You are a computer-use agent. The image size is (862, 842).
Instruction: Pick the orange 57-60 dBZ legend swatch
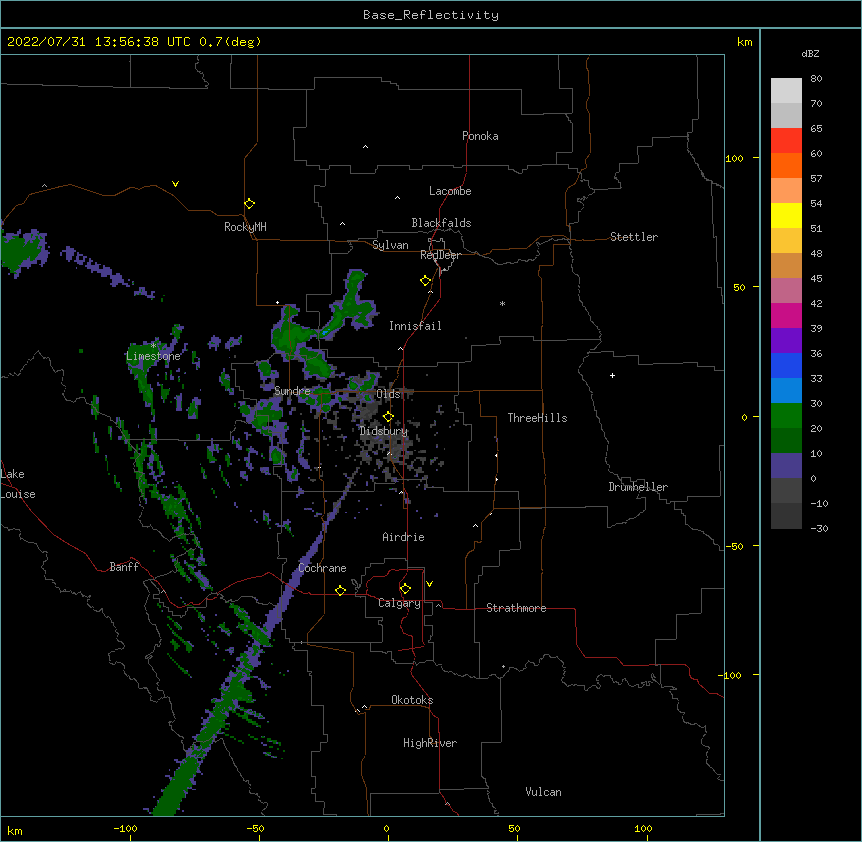click(x=786, y=165)
